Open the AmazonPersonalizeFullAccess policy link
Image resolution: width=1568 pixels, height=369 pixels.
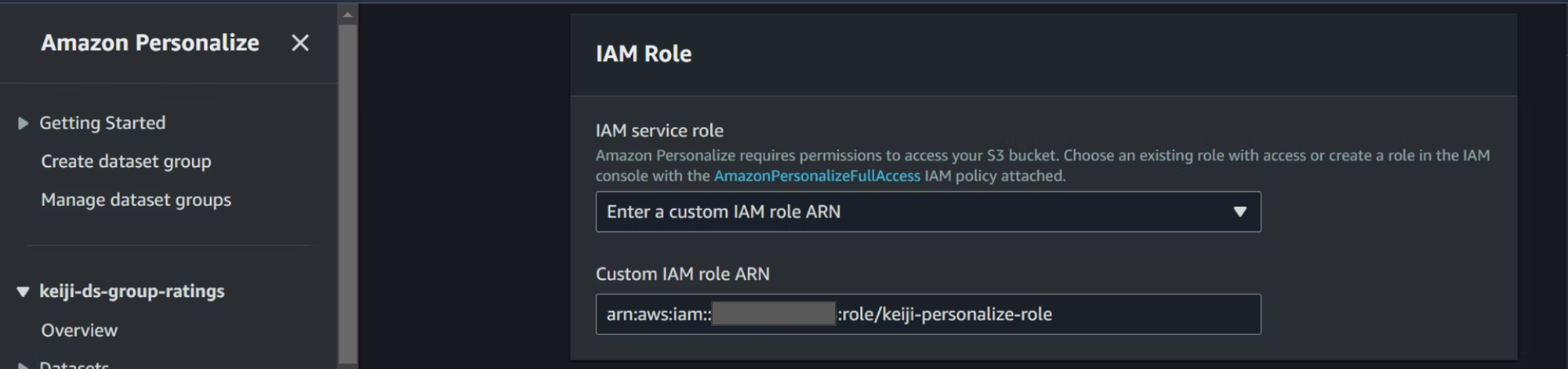[x=816, y=176]
